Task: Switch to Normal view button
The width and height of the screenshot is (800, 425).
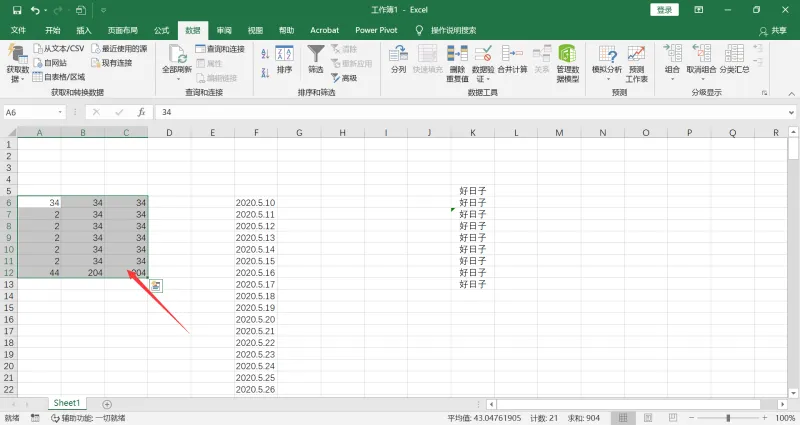Action: pos(623,418)
